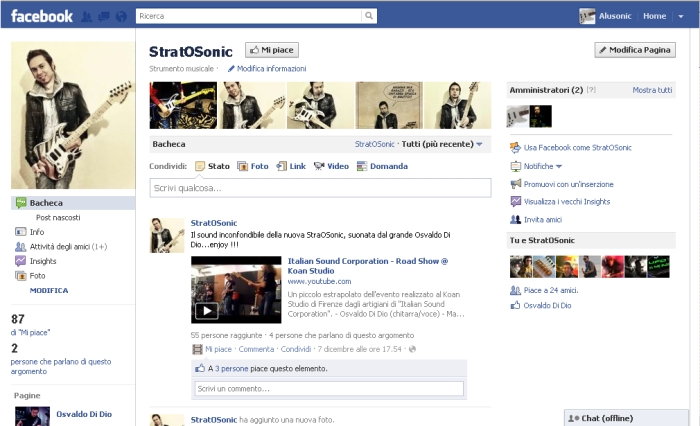Image resolution: width=700 pixels, height=426 pixels.
Task: Click Piace a 24 amici link
Action: coord(550,290)
